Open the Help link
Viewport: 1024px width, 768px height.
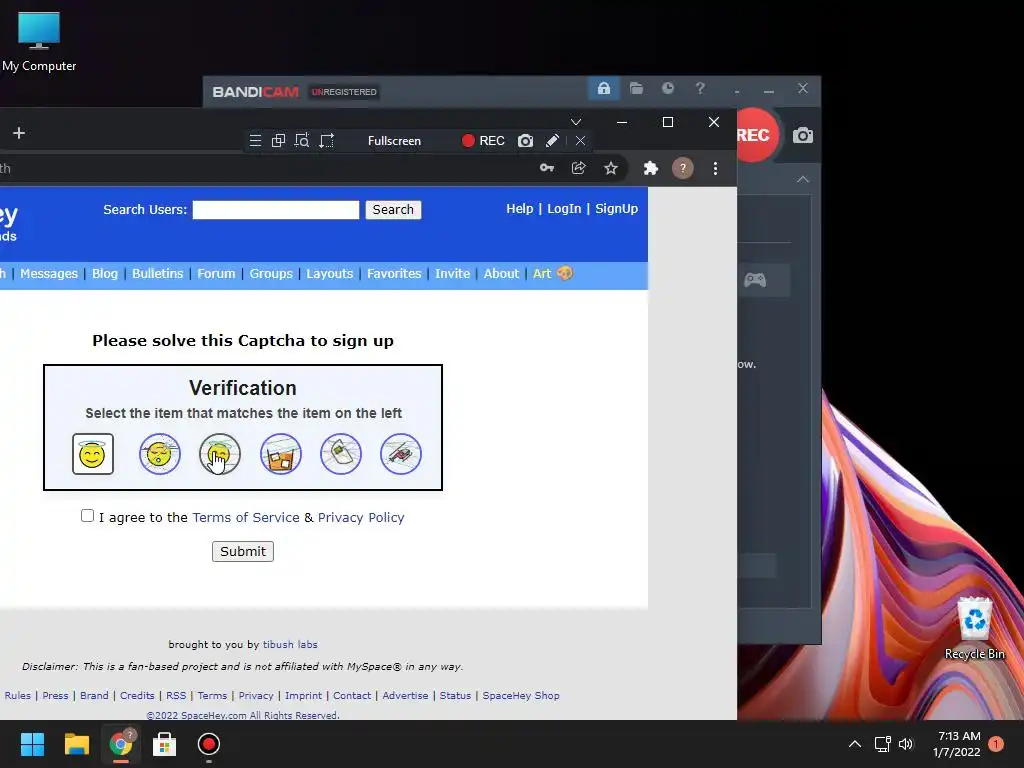tap(520, 208)
